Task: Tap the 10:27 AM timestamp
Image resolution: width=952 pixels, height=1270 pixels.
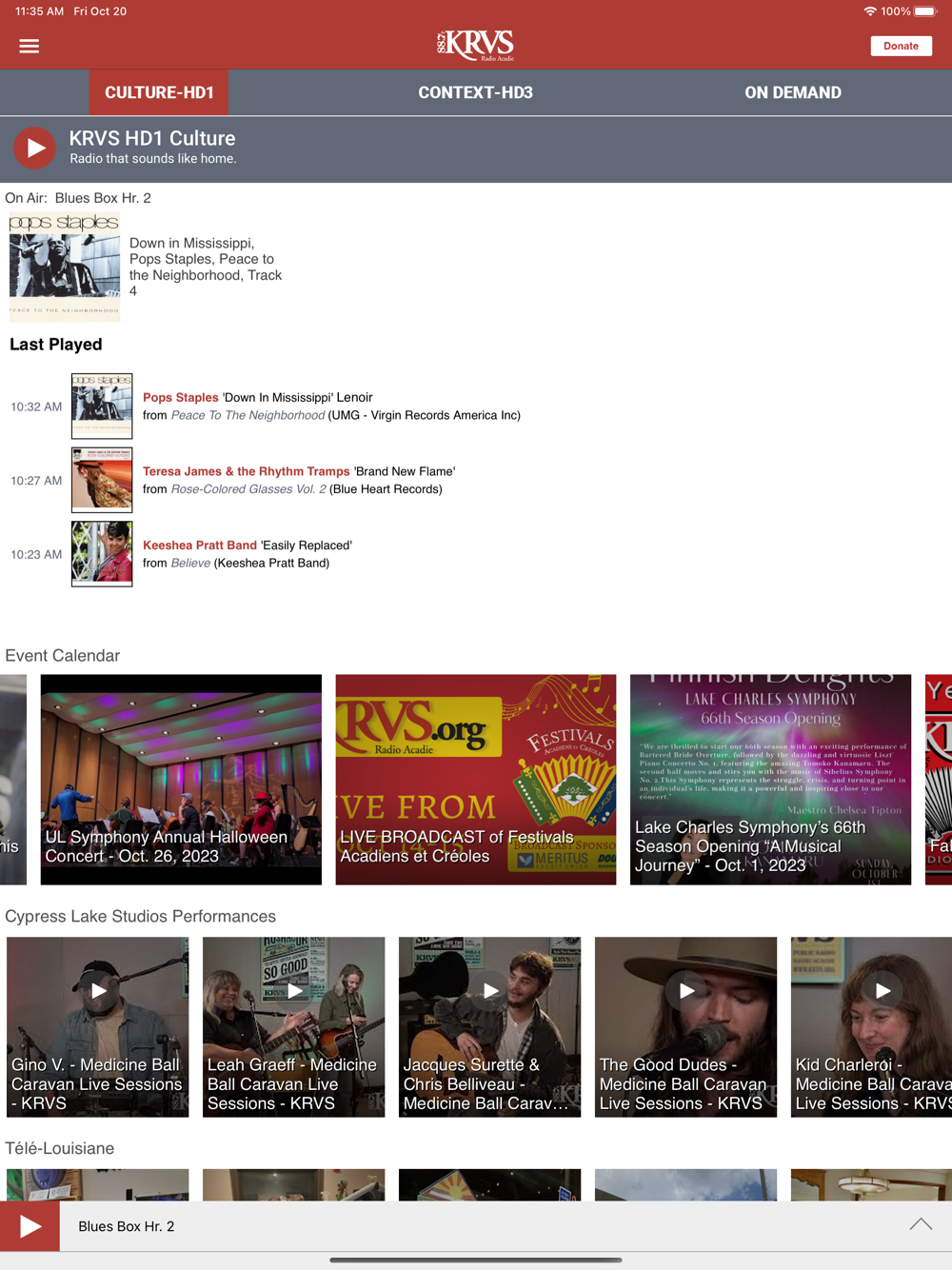Action: [36, 481]
